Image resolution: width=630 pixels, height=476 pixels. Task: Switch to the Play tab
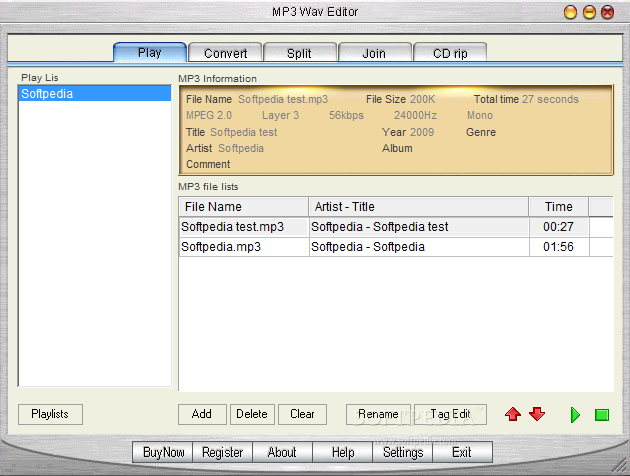(150, 53)
